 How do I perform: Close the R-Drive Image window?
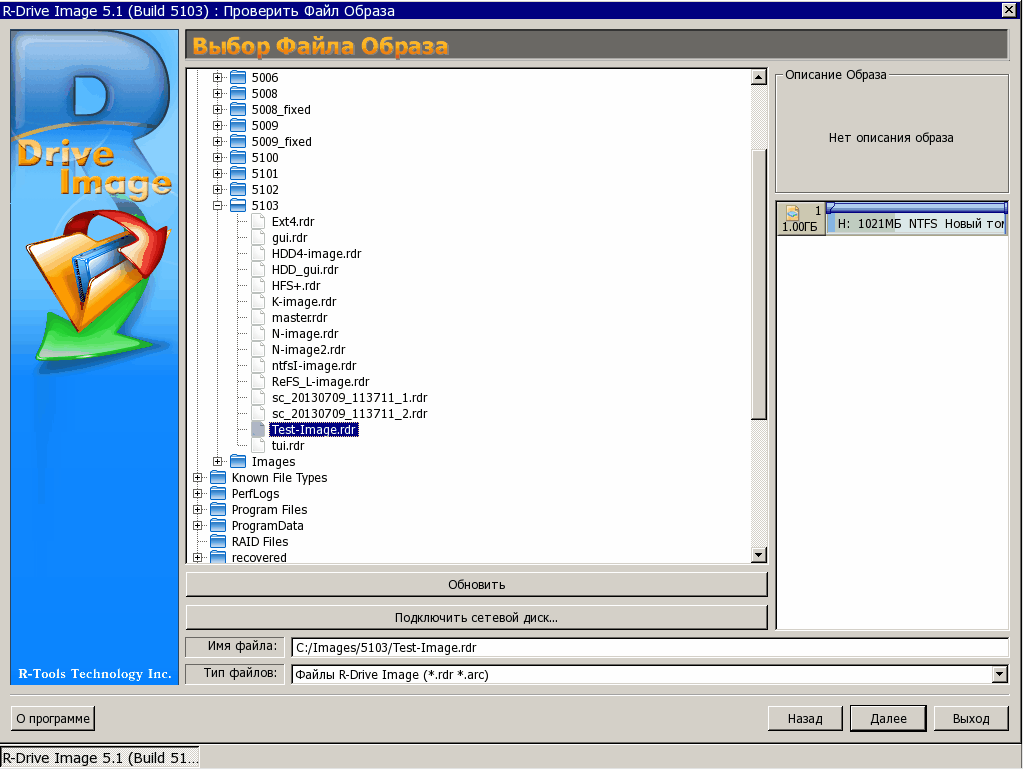[x=1009, y=10]
